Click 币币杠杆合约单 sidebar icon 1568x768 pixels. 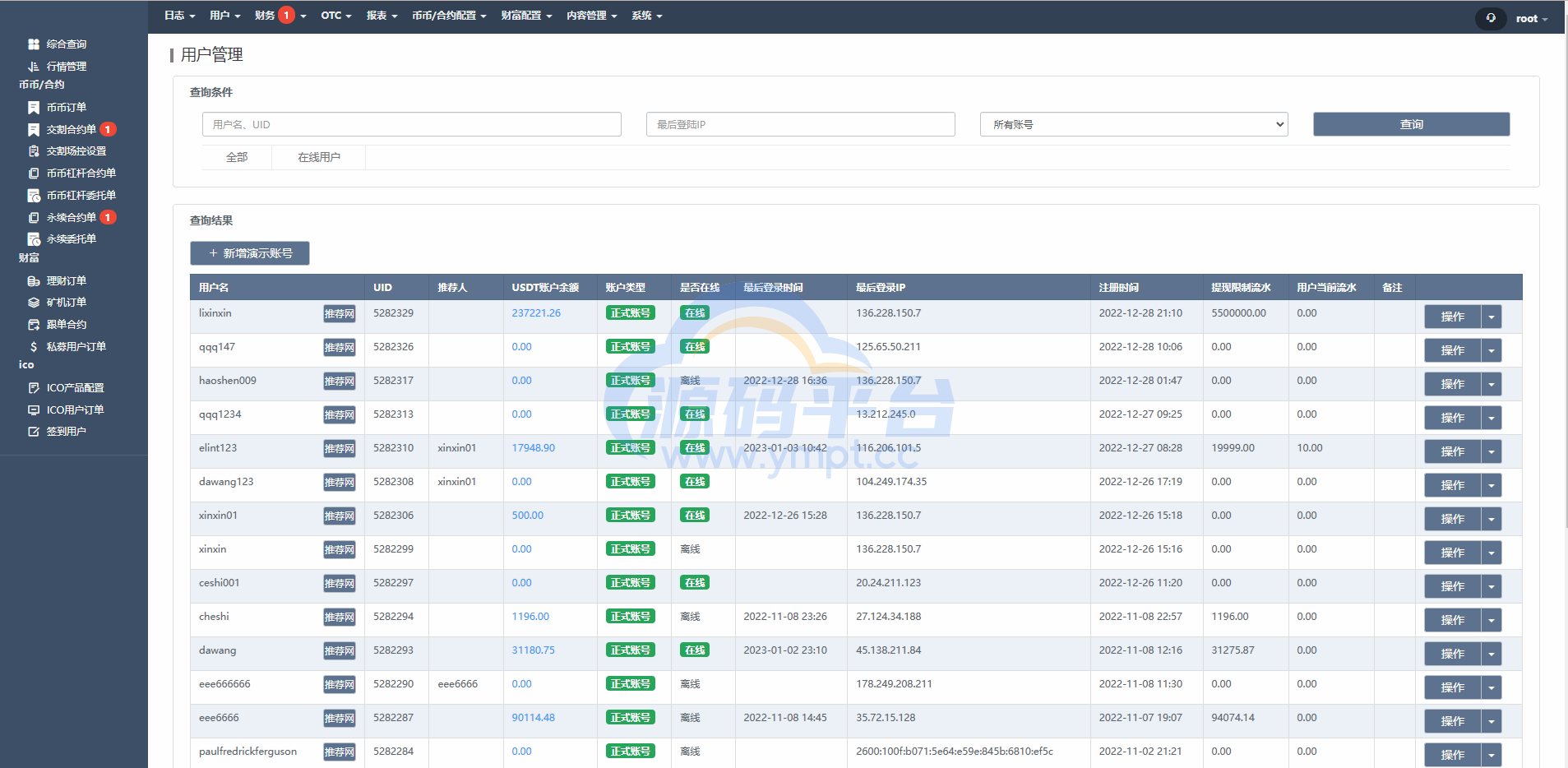34,173
